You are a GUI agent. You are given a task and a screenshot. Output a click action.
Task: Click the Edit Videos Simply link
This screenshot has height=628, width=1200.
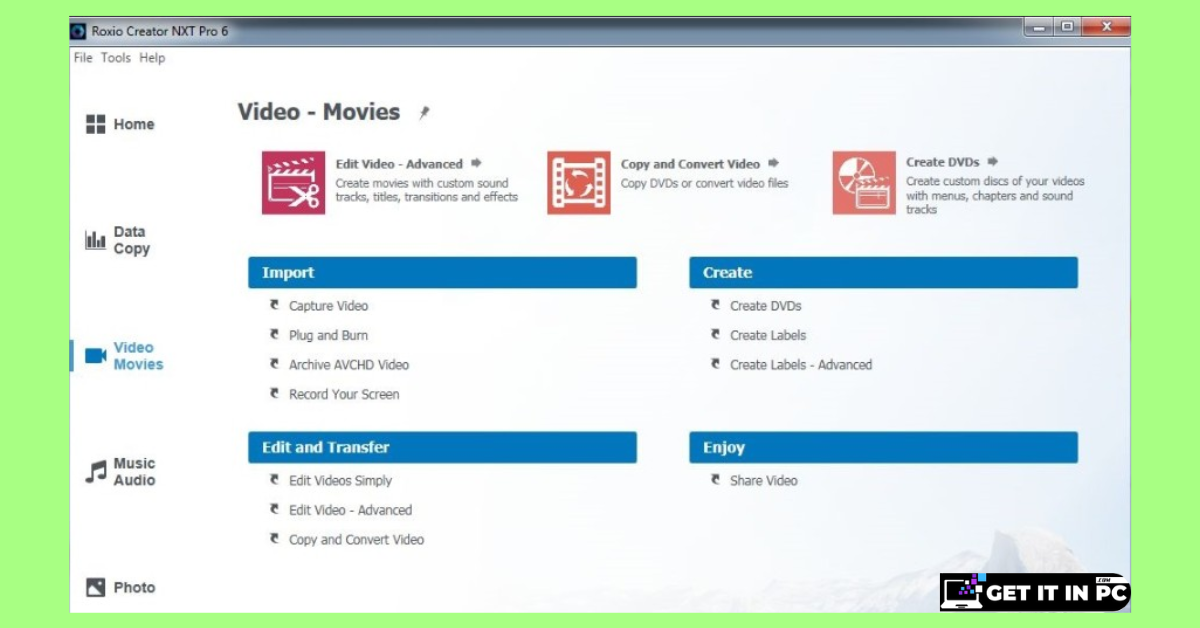coord(341,481)
